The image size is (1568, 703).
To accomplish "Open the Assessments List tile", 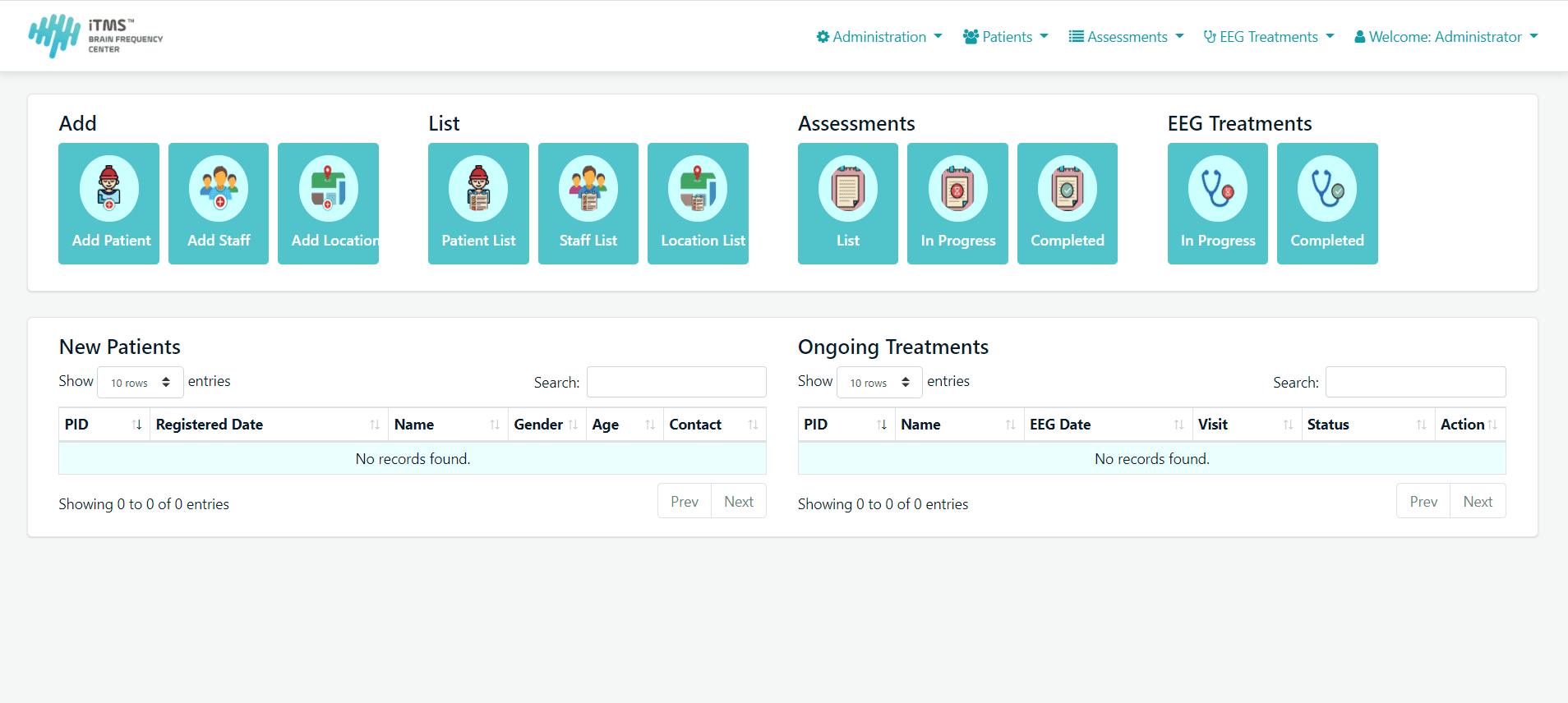I will click(x=848, y=204).
